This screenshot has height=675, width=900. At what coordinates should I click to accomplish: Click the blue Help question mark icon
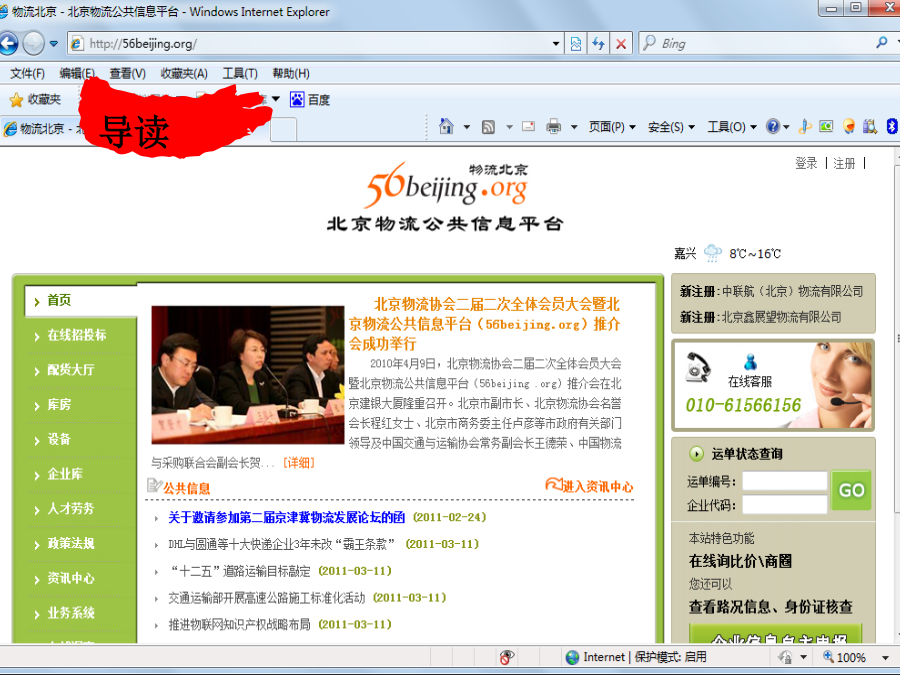click(773, 126)
